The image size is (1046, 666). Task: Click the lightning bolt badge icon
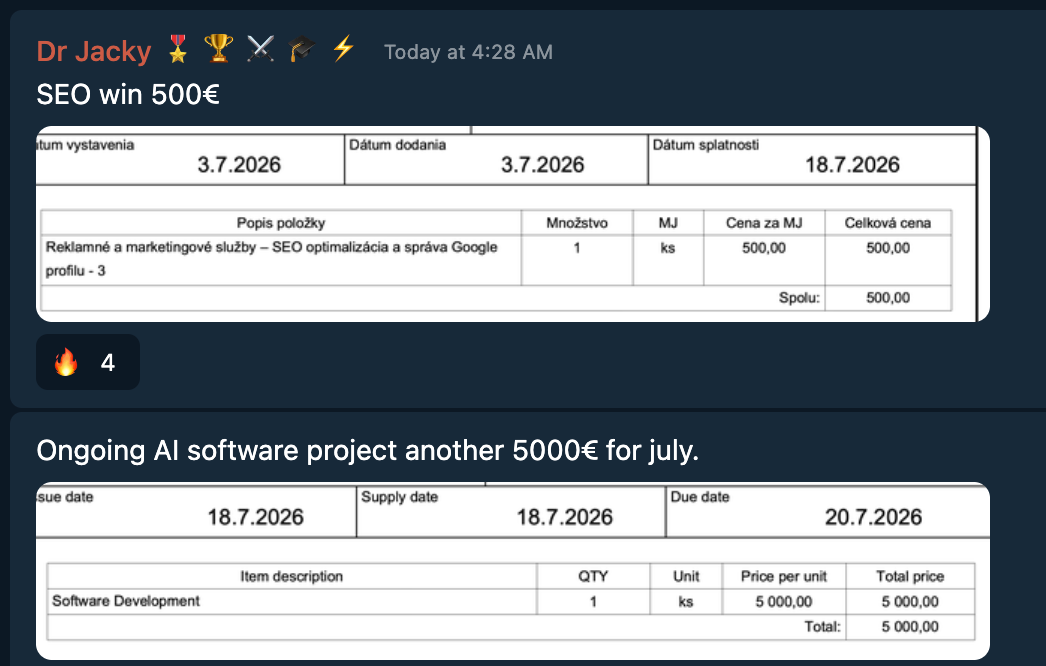click(x=343, y=49)
